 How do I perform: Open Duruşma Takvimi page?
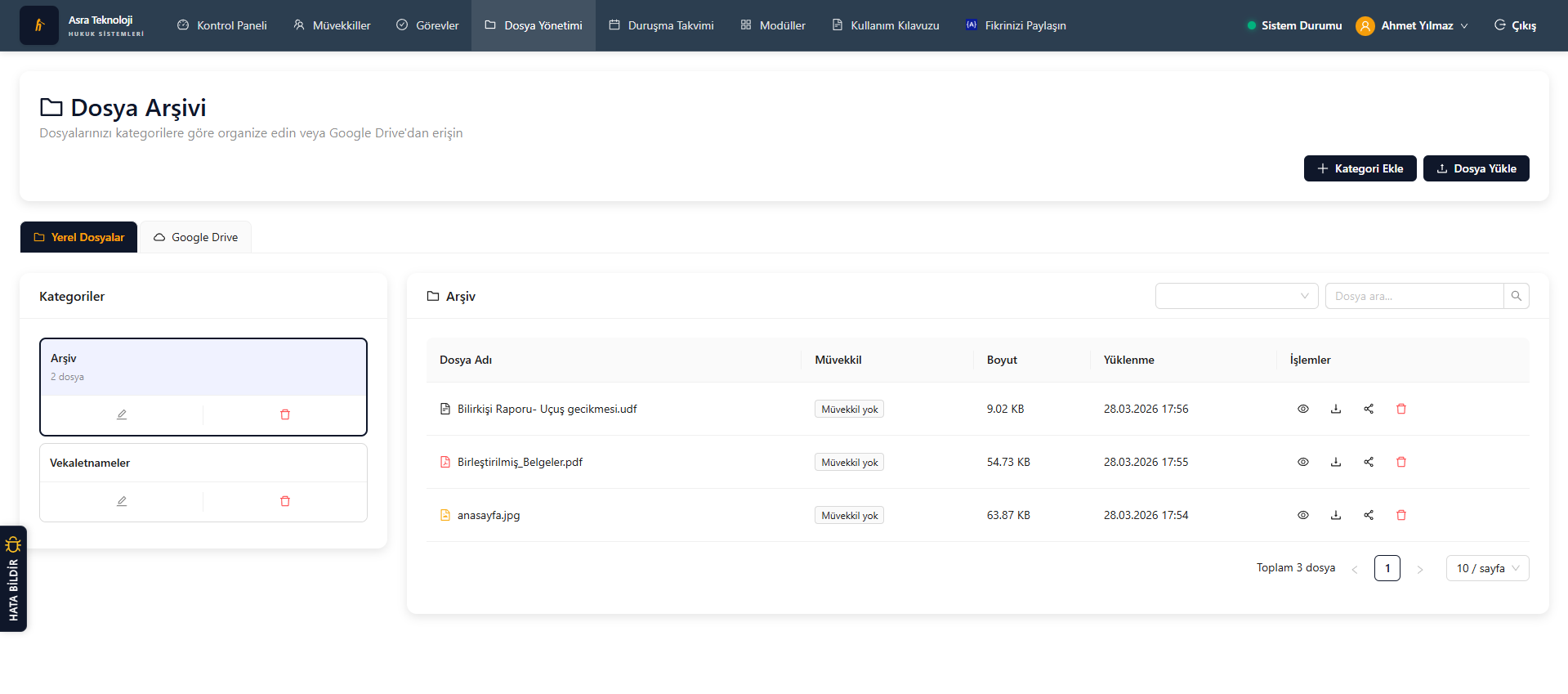[x=661, y=25]
